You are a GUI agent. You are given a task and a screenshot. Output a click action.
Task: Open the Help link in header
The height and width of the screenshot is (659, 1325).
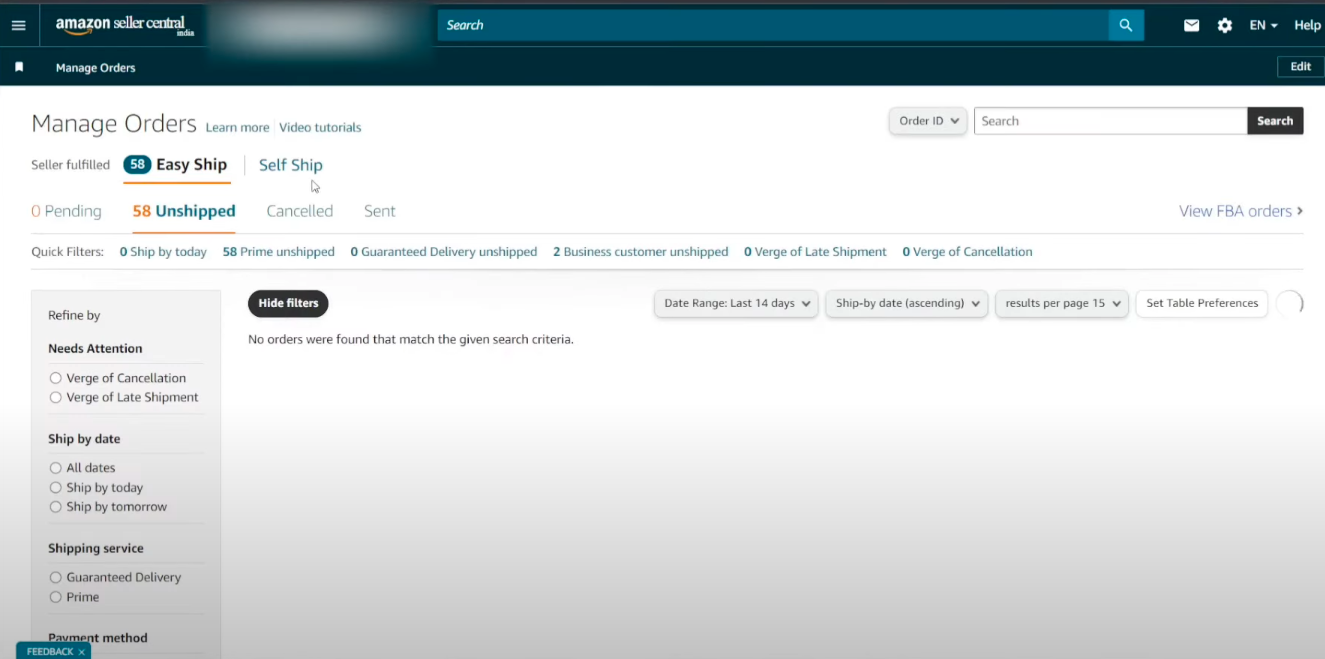tap(1307, 25)
